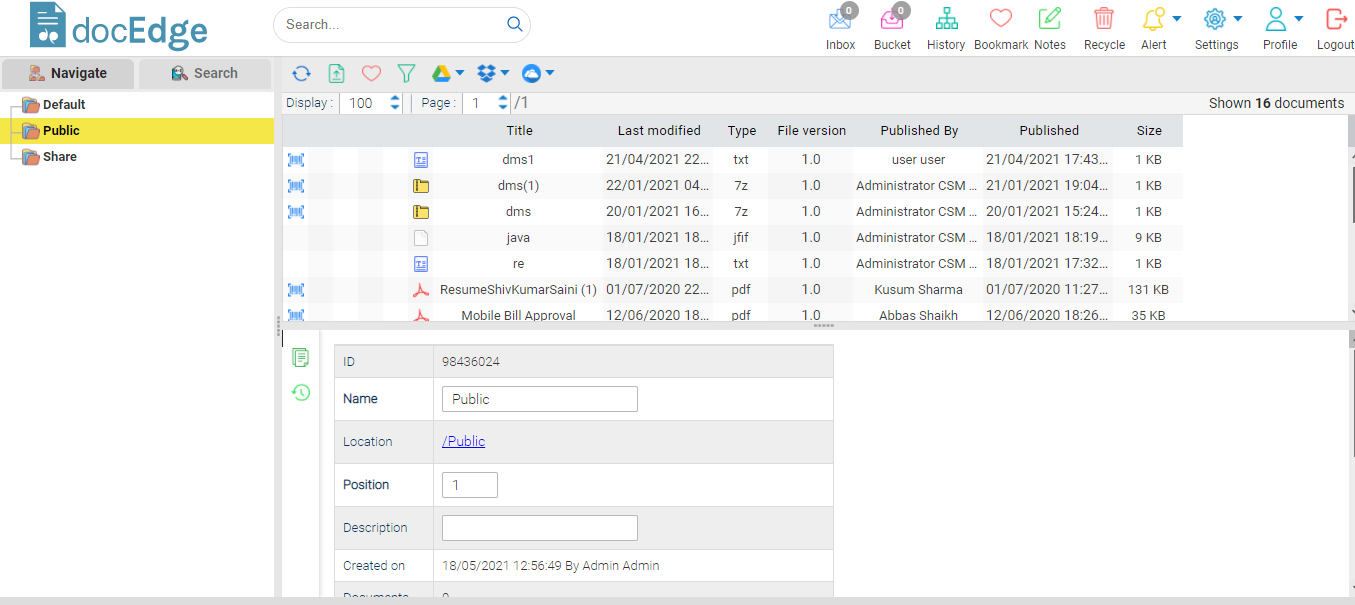Click the heart bookmark icon in the toolbar
1355x605 pixels.
[x=371, y=73]
